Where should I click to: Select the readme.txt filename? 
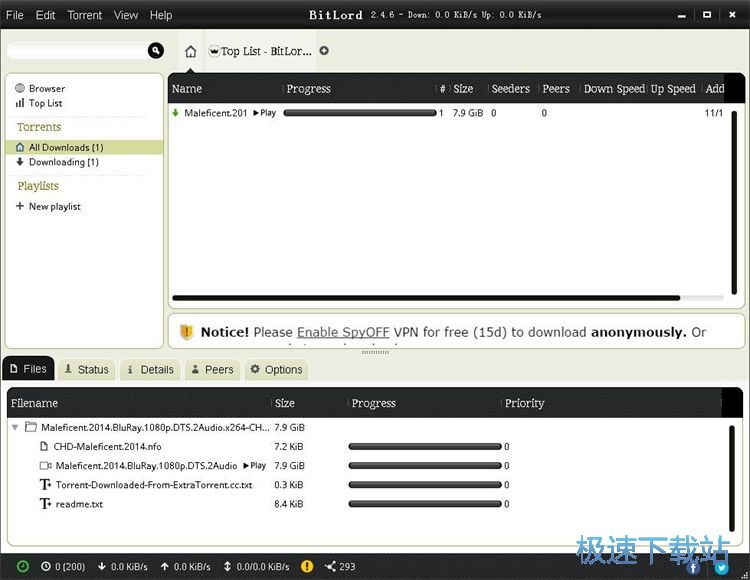coord(79,503)
